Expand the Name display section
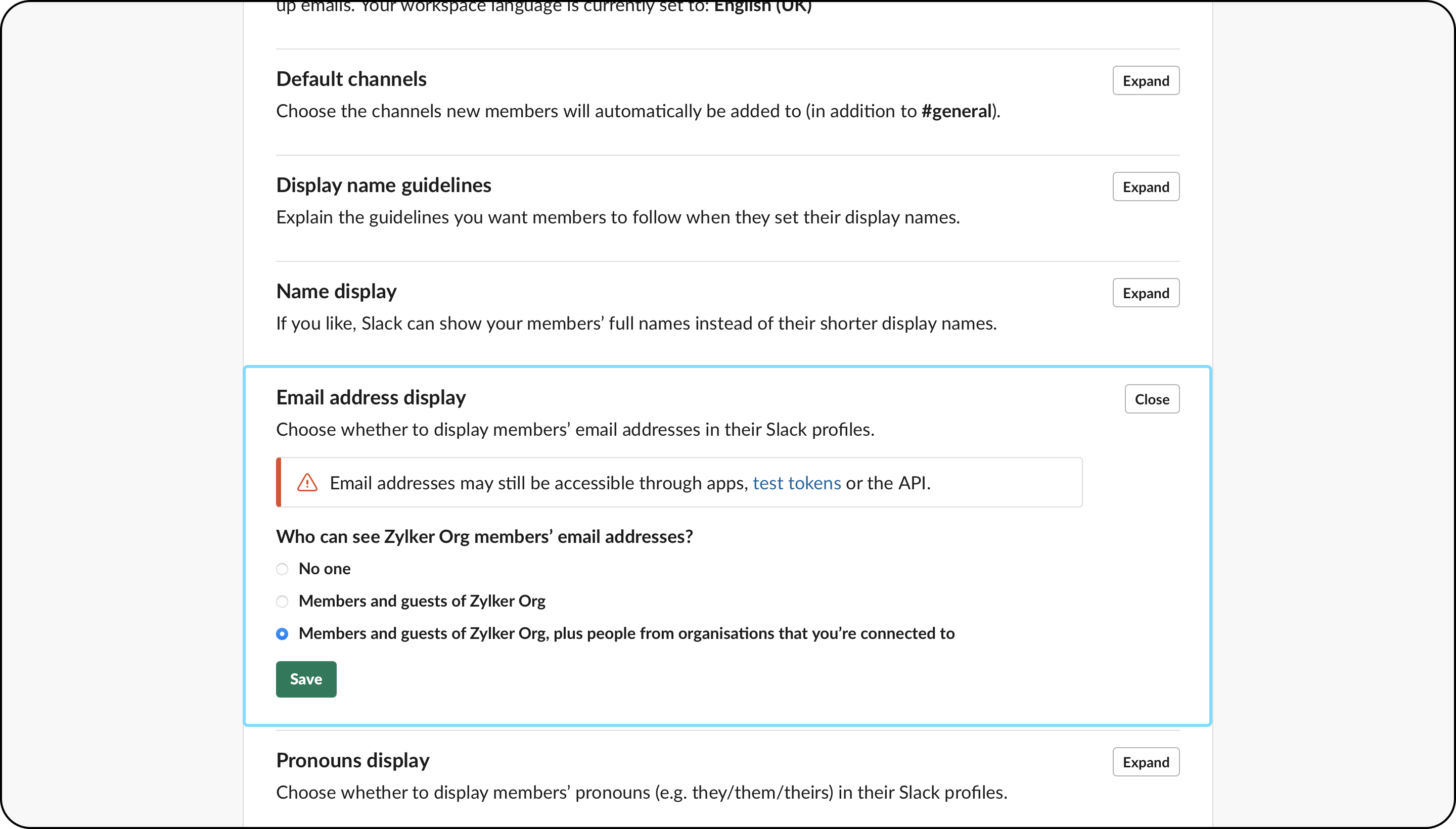 pyautogui.click(x=1145, y=293)
